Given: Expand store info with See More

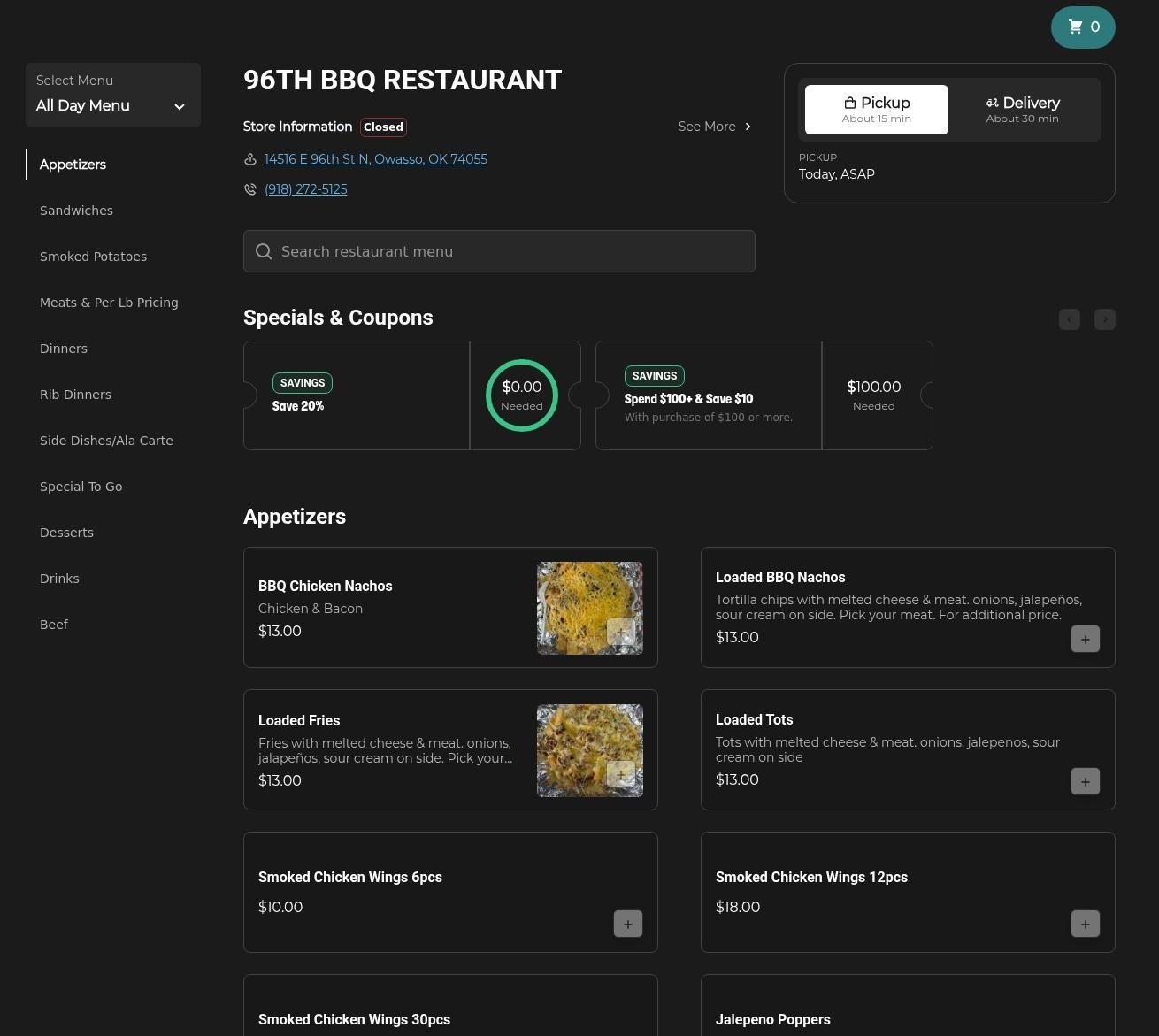Looking at the screenshot, I should point(714,127).
